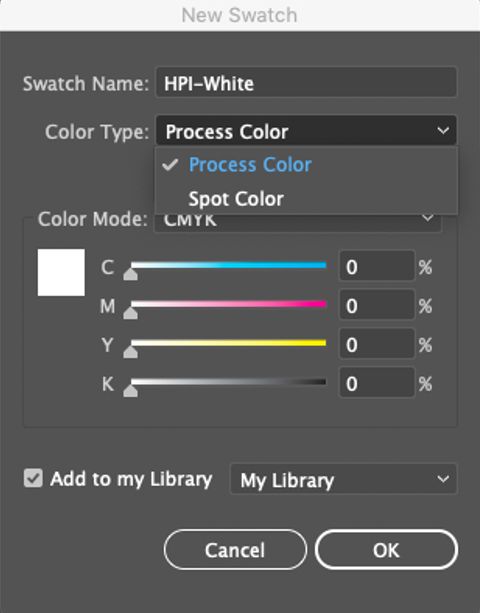The height and width of the screenshot is (613, 480).
Task: Open the My Library dropdown
Action: [343, 479]
